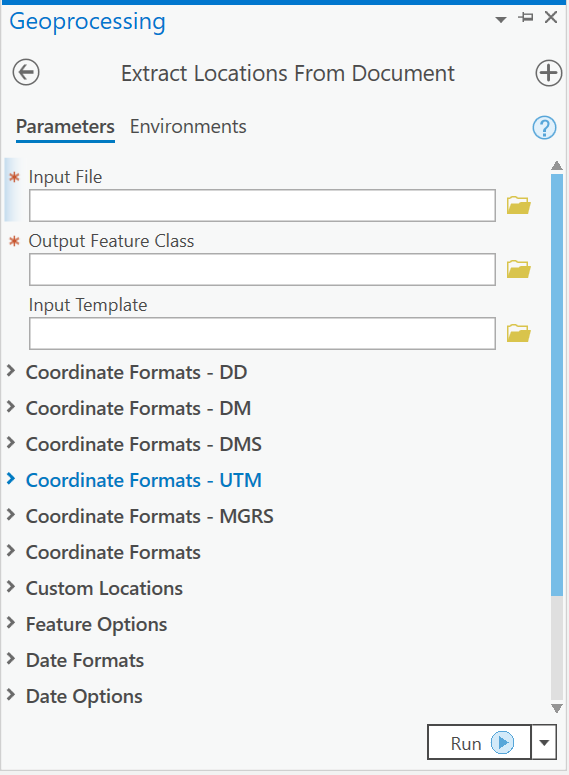
Task: Browse folder for Output Feature Class
Action: pyautogui.click(x=519, y=269)
